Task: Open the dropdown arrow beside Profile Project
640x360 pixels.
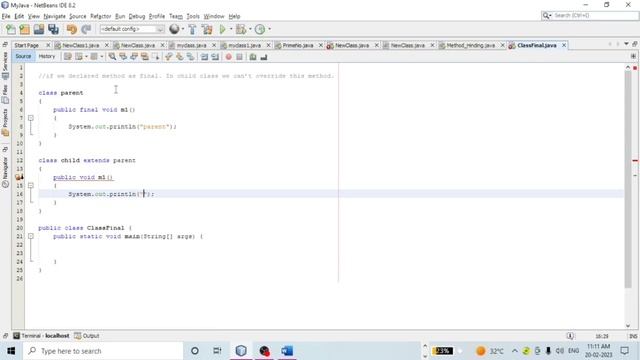Action: (x=269, y=29)
